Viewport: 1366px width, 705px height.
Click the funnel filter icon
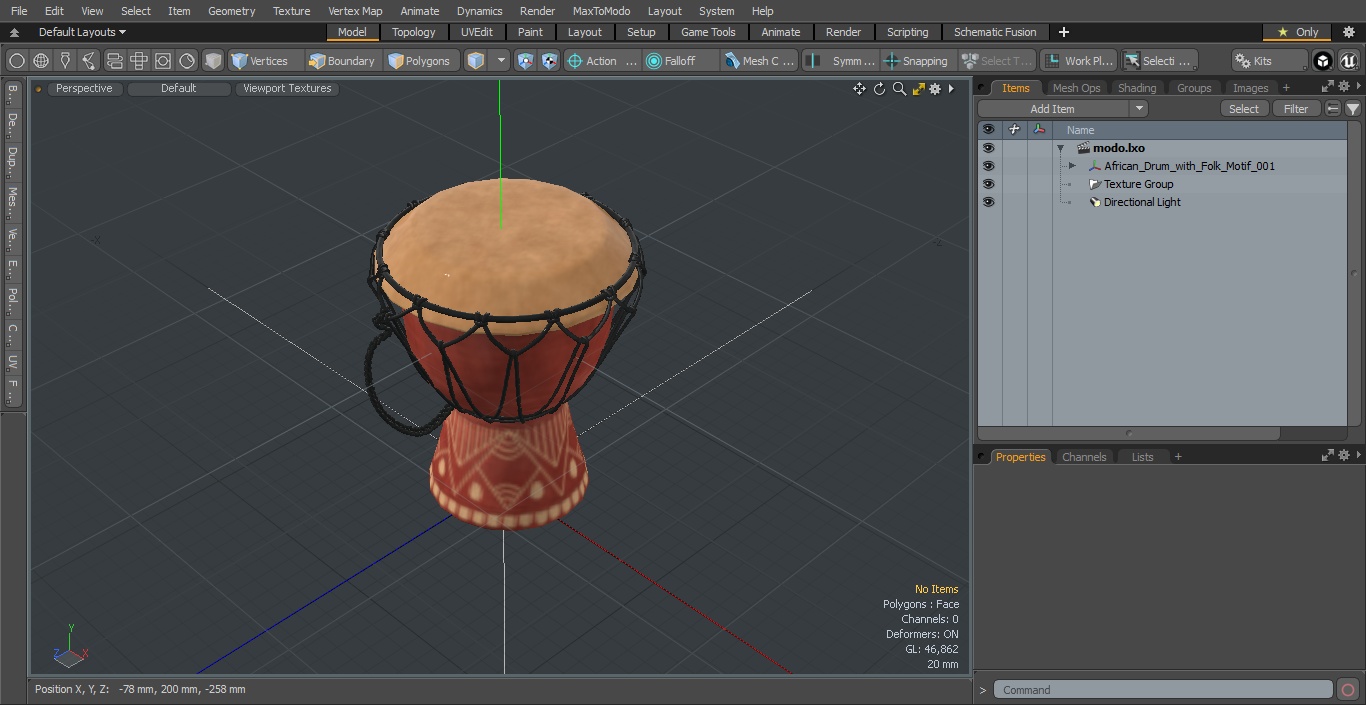coord(1353,109)
